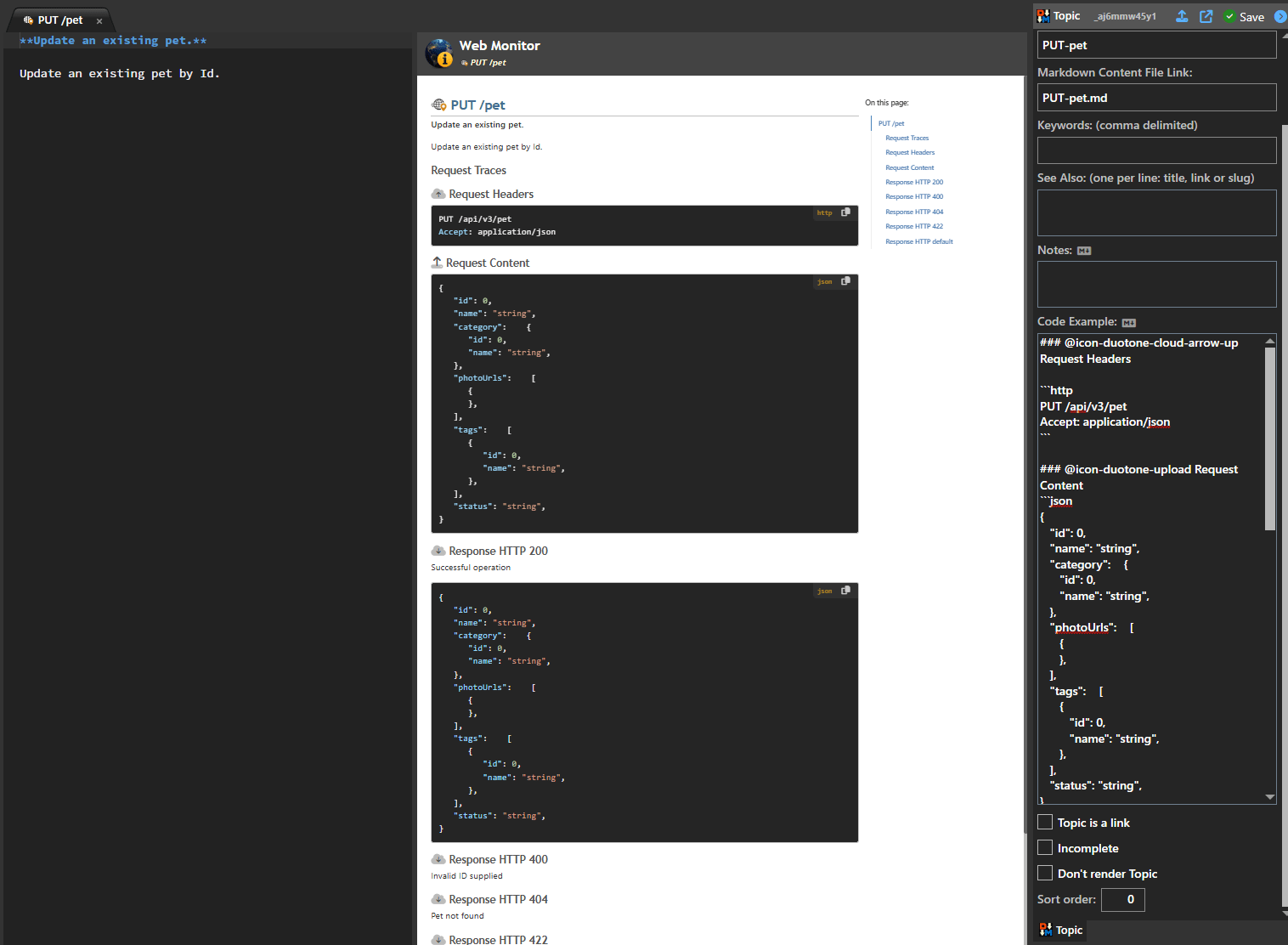This screenshot has height=945, width=1288.
Task: Click the Sort order number field
Action: coord(1122,899)
